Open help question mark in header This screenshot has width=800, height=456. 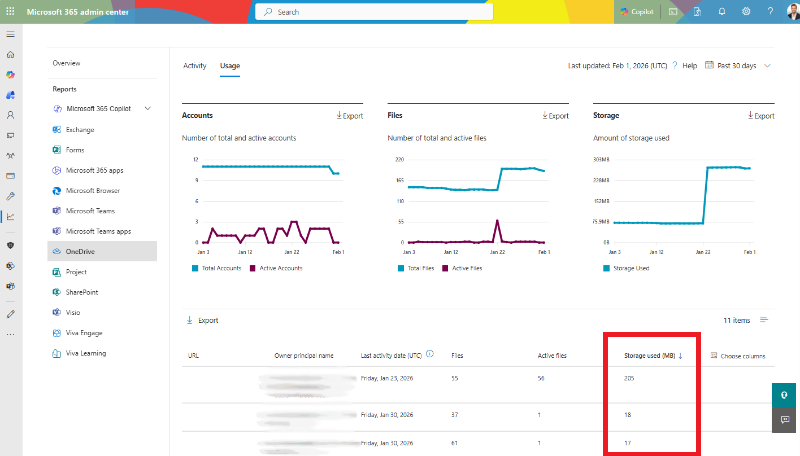[x=770, y=12]
